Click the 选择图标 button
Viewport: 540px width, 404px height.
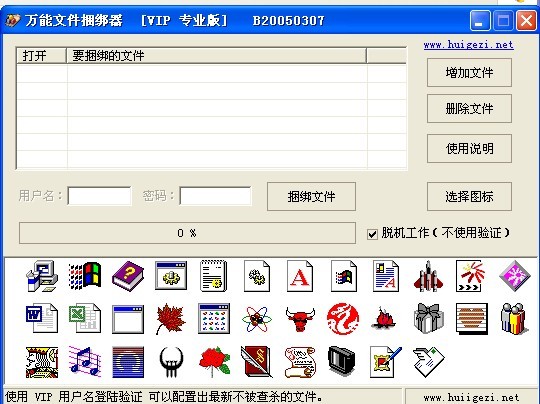[469, 197]
